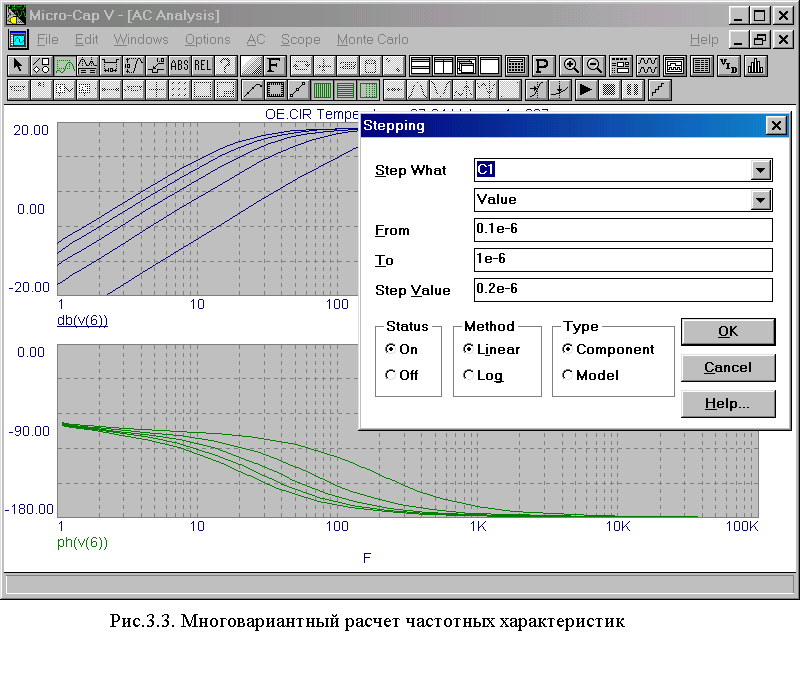Click the From field 0.1e-6
The image size is (800, 688).
tap(623, 230)
